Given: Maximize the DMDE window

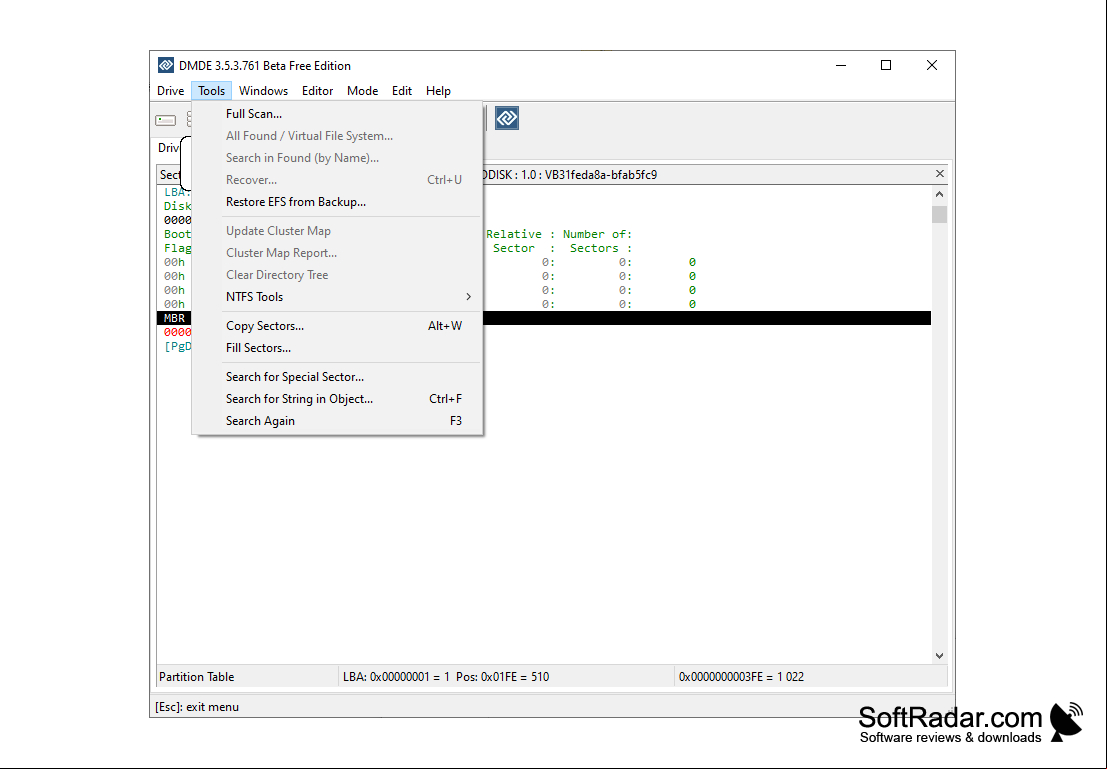Looking at the screenshot, I should click(x=886, y=66).
